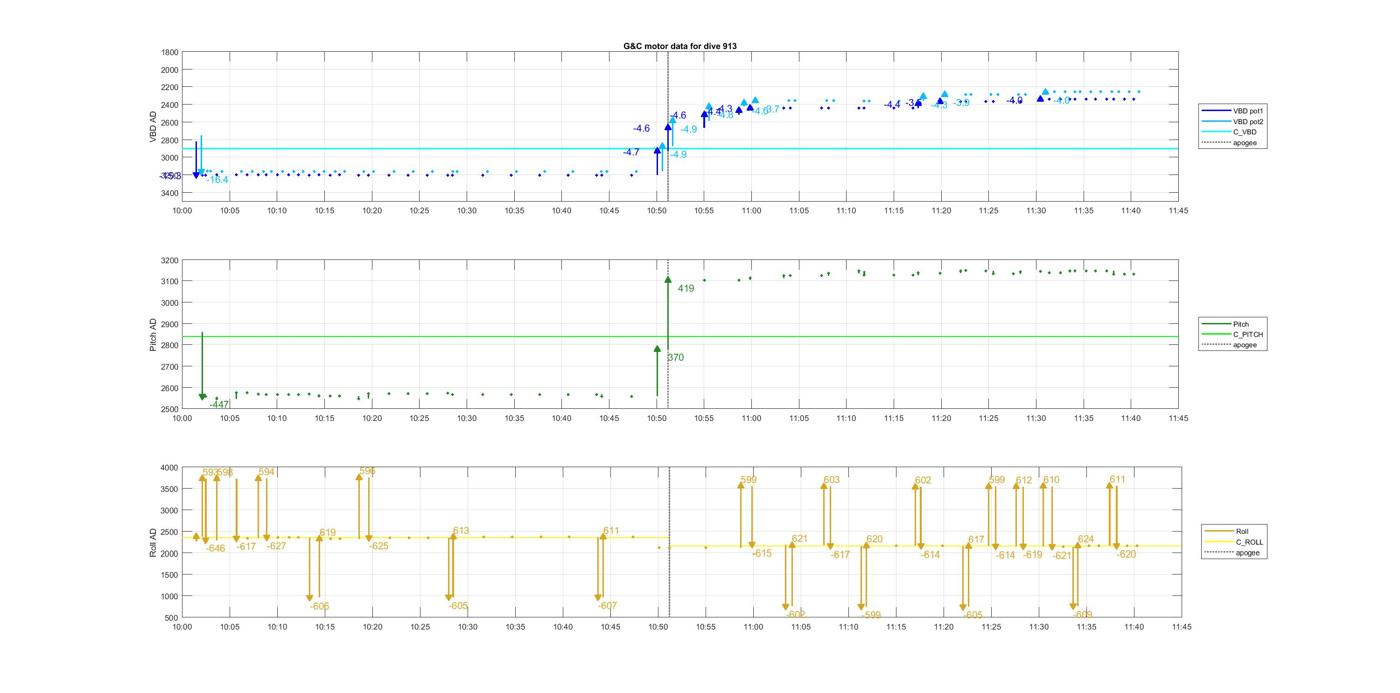Click the 11:45 tick under VBD plot
The width and height of the screenshot is (1400, 693).
1178,210
